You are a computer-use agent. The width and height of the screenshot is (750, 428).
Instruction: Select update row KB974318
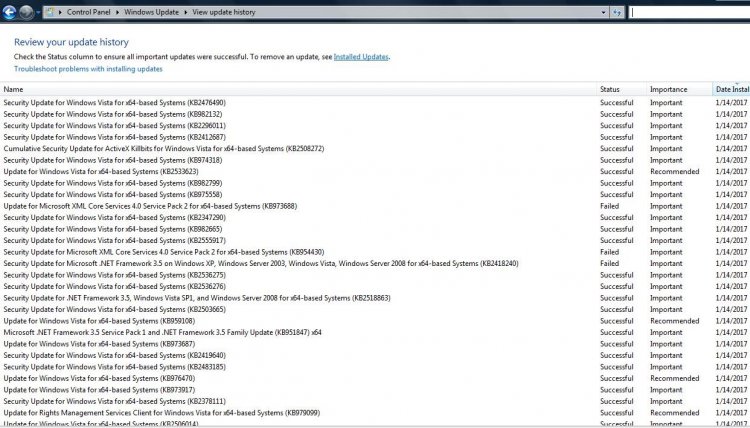tap(375, 160)
